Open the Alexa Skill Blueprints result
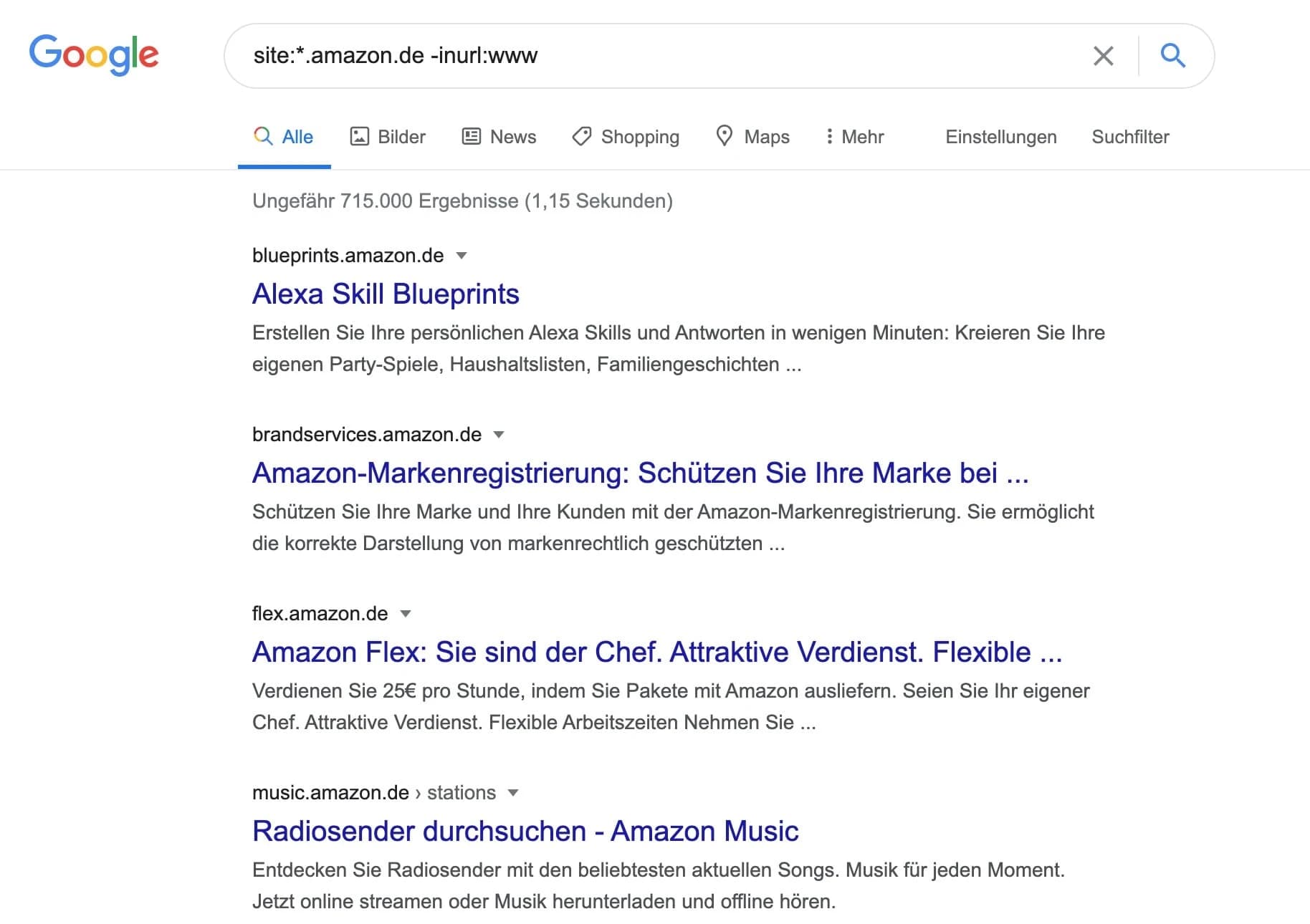The image size is (1310, 924). click(x=386, y=293)
